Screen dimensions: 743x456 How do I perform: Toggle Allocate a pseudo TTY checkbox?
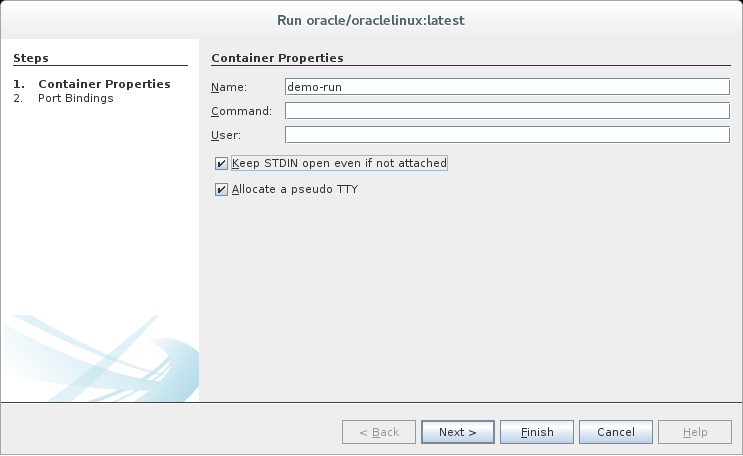click(221, 190)
